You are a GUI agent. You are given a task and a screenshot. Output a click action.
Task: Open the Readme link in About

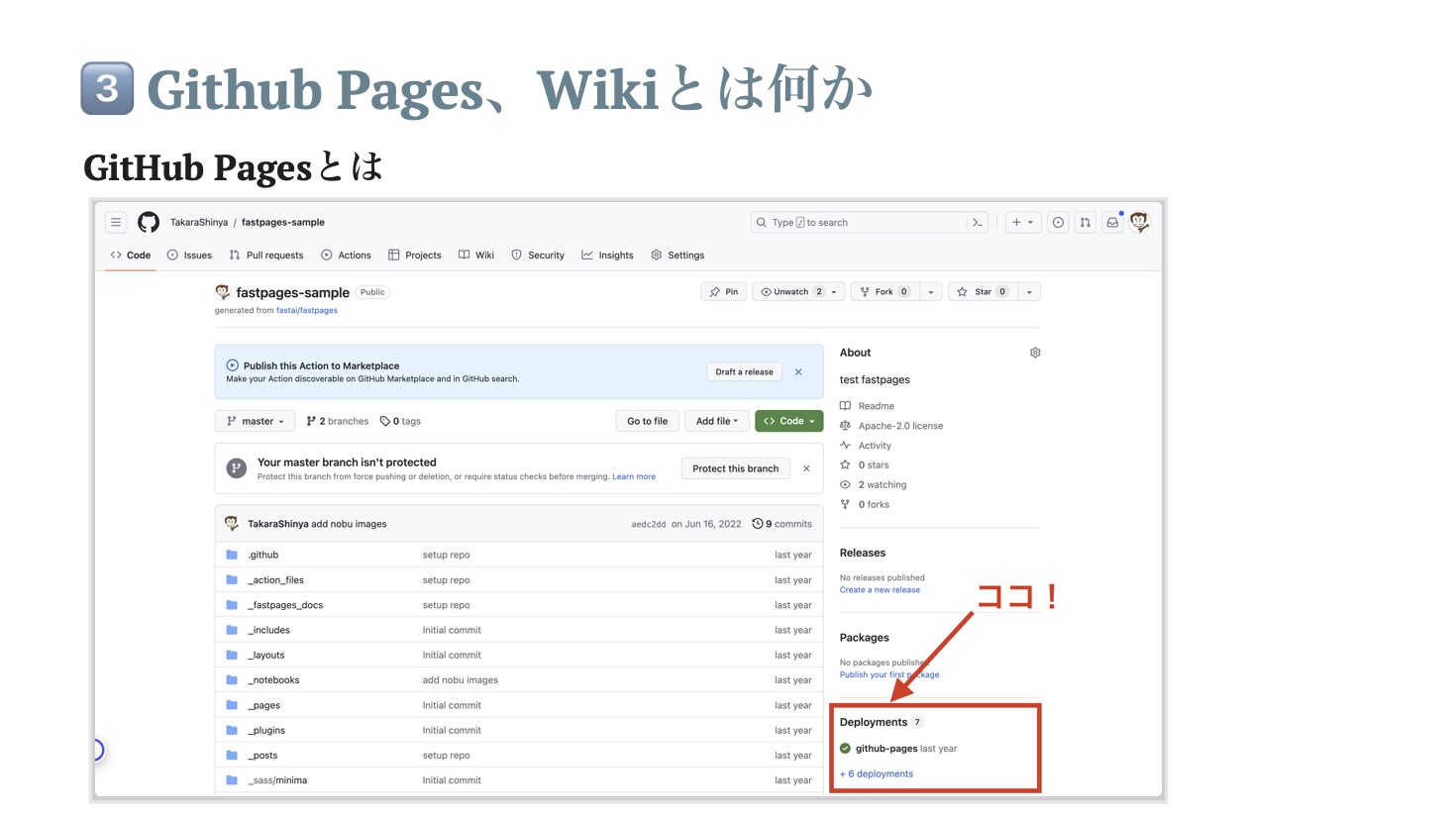click(x=868, y=406)
